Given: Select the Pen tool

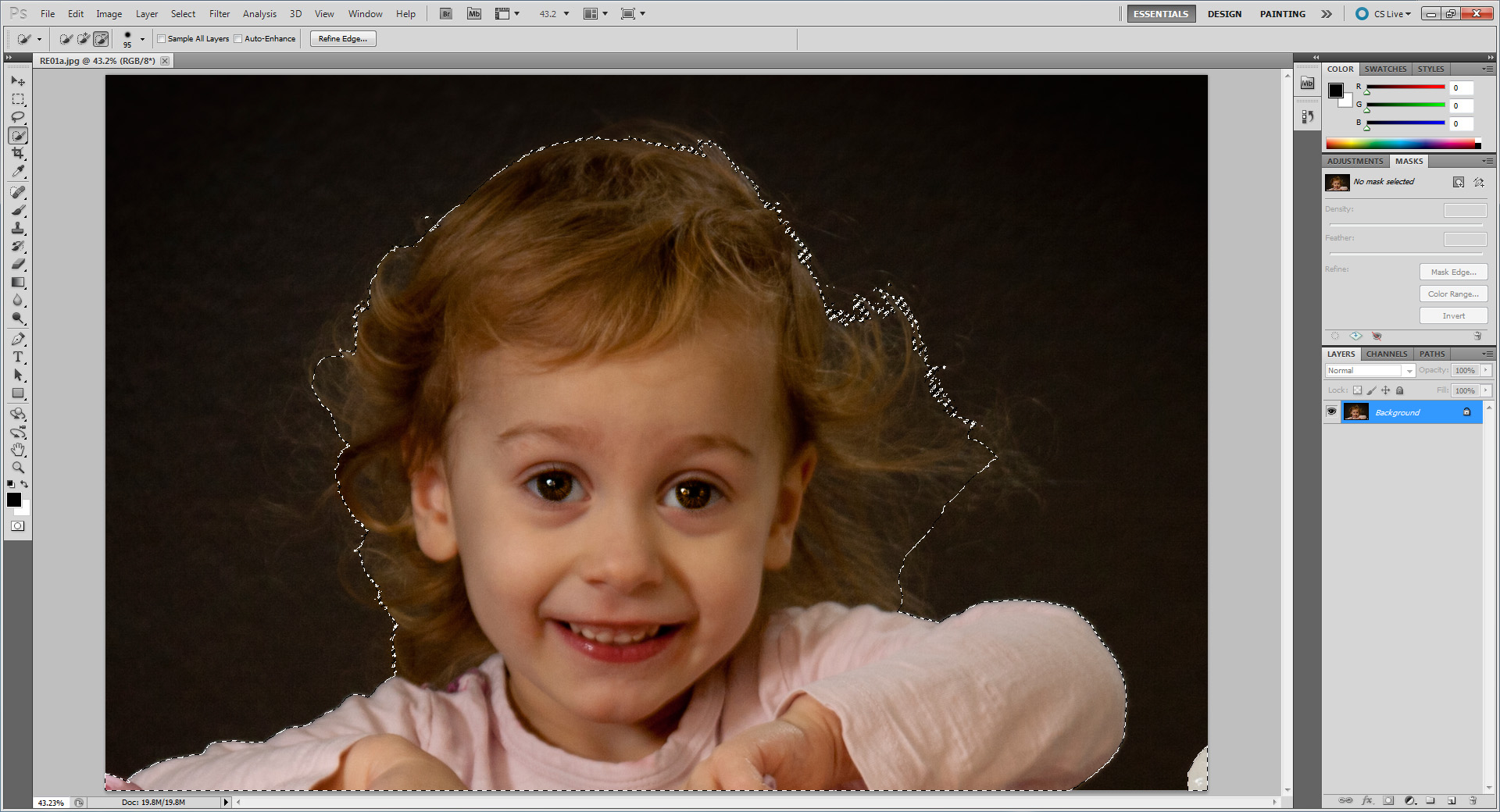Looking at the screenshot, I should 18,339.
